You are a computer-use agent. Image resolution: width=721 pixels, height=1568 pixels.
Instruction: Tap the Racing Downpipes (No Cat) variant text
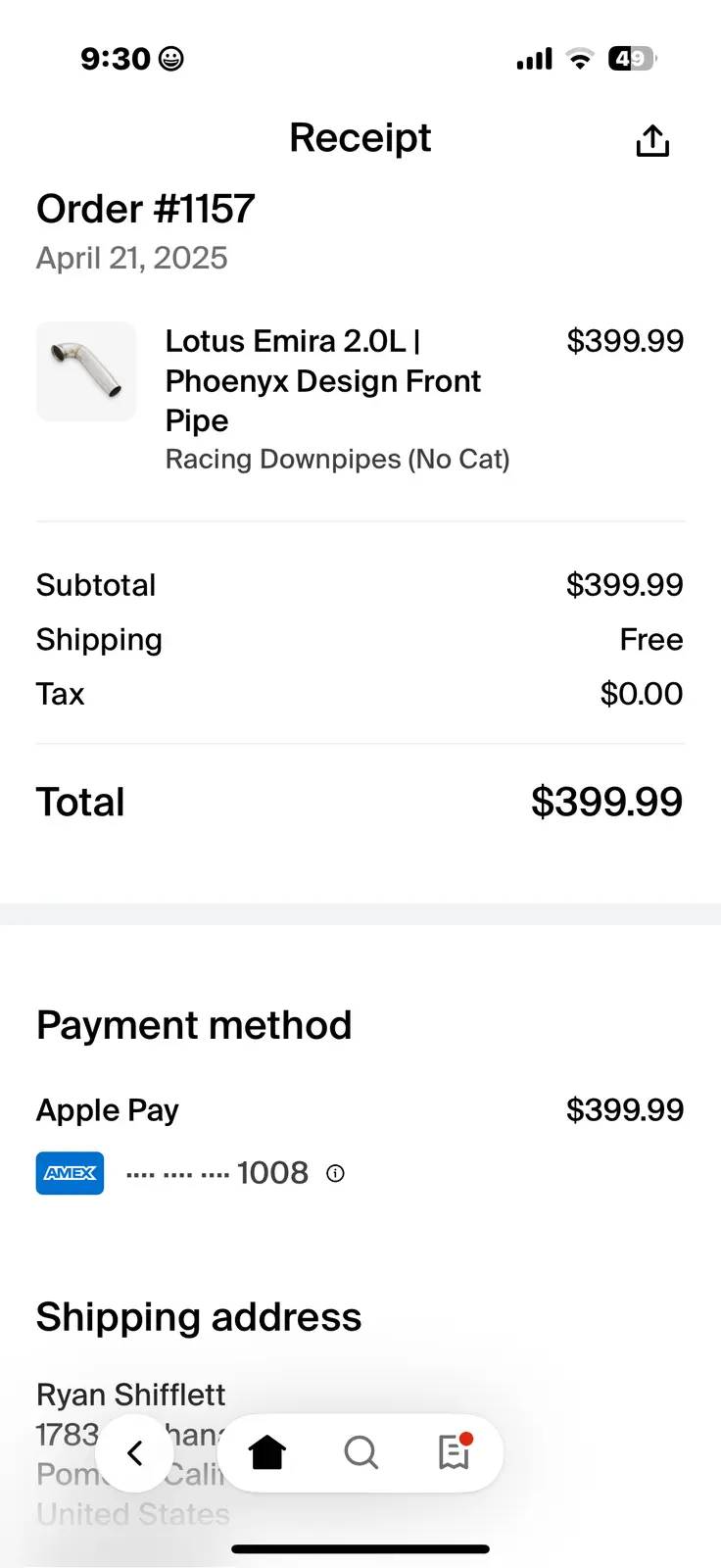click(x=337, y=459)
